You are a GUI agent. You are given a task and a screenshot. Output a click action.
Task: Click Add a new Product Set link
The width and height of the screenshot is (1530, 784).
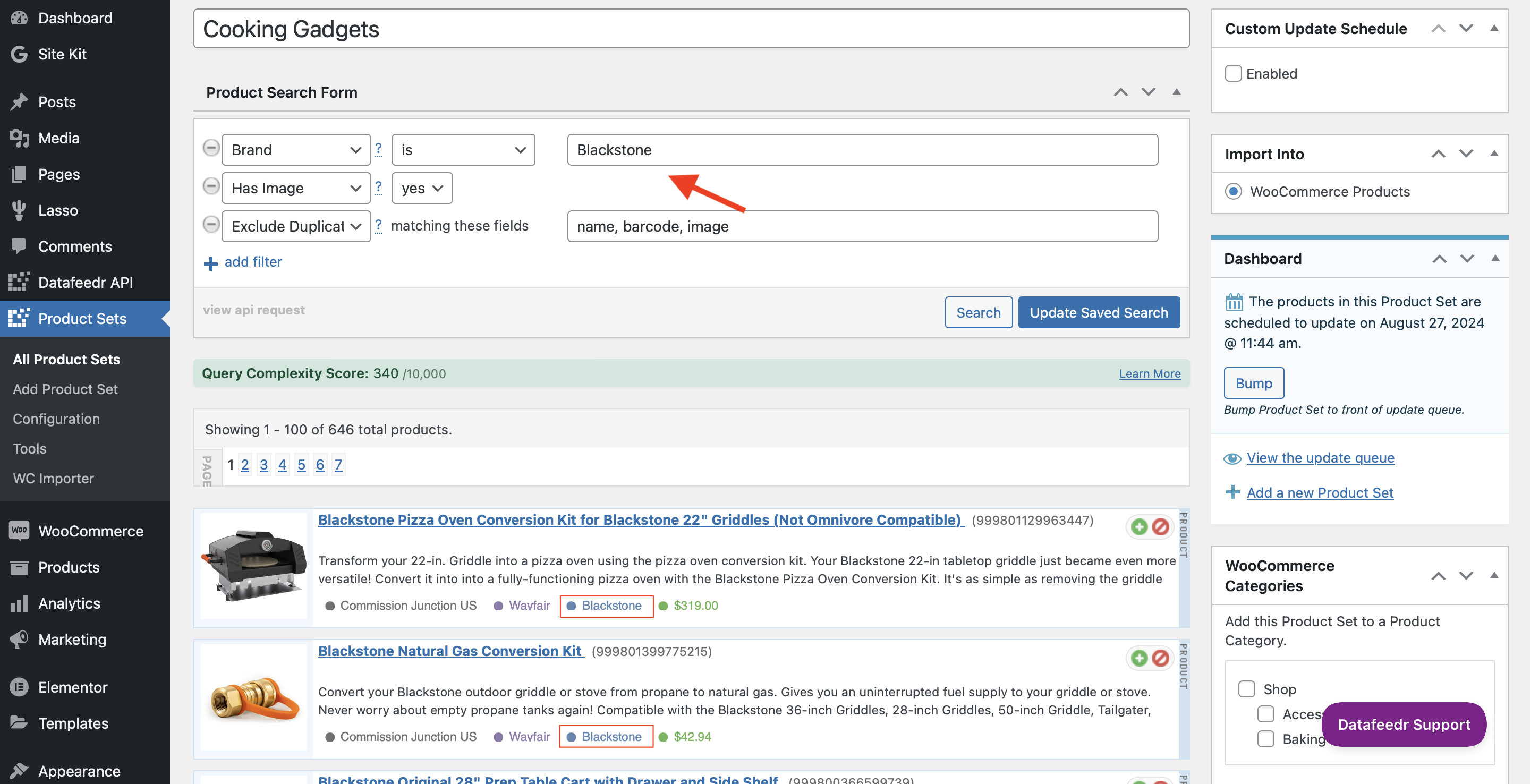coord(1320,492)
